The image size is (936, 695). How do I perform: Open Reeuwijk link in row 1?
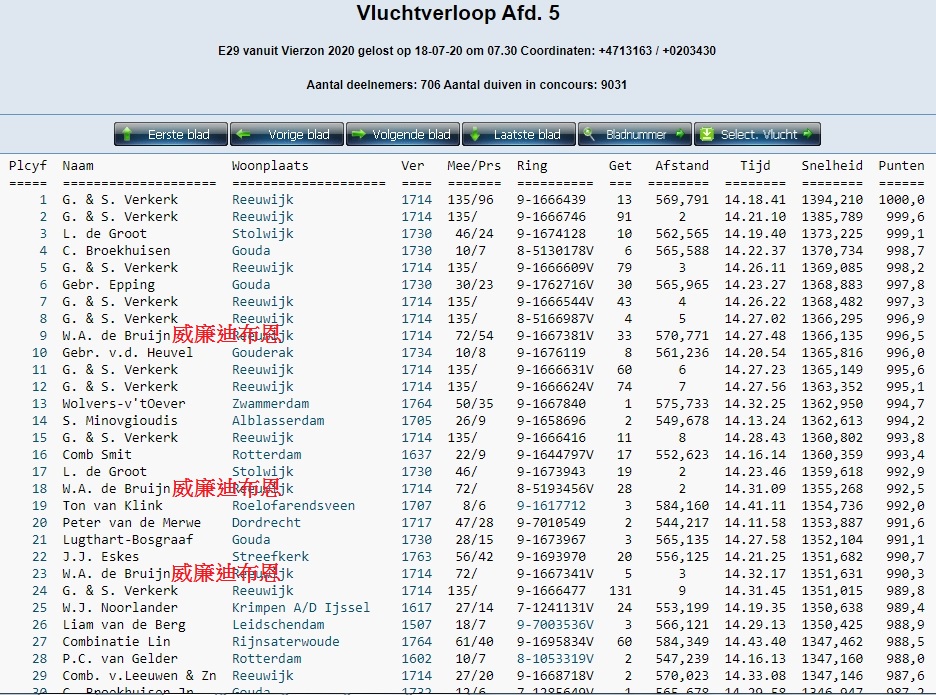(263, 199)
